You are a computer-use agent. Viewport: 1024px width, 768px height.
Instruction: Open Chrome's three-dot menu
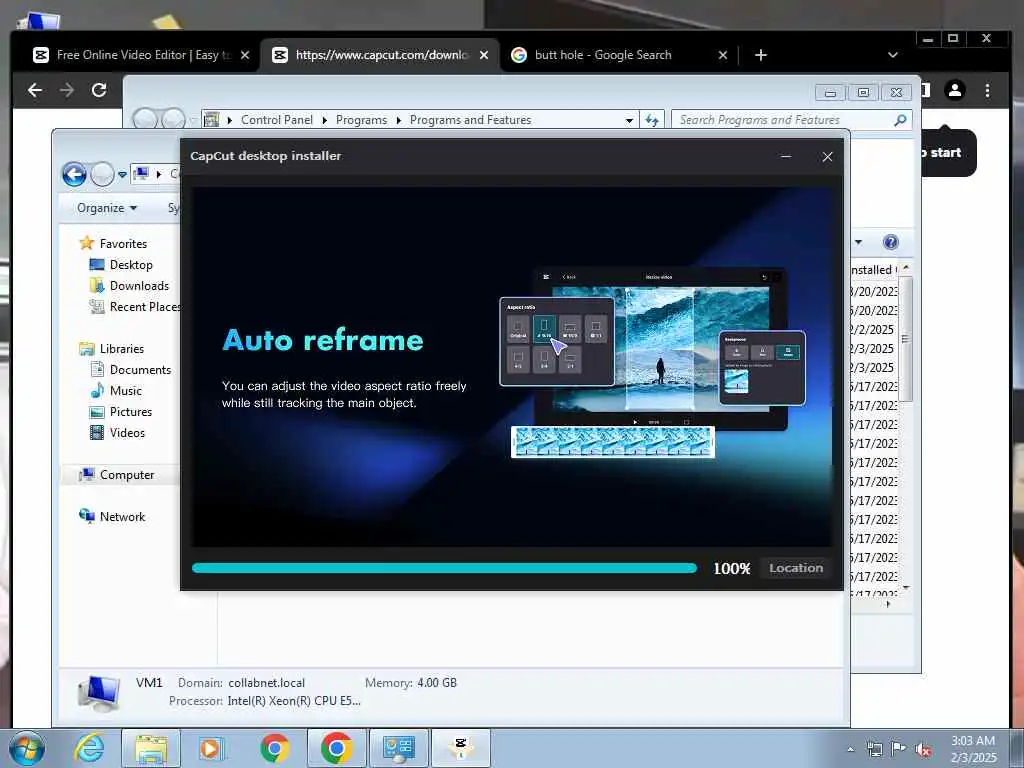tap(987, 90)
